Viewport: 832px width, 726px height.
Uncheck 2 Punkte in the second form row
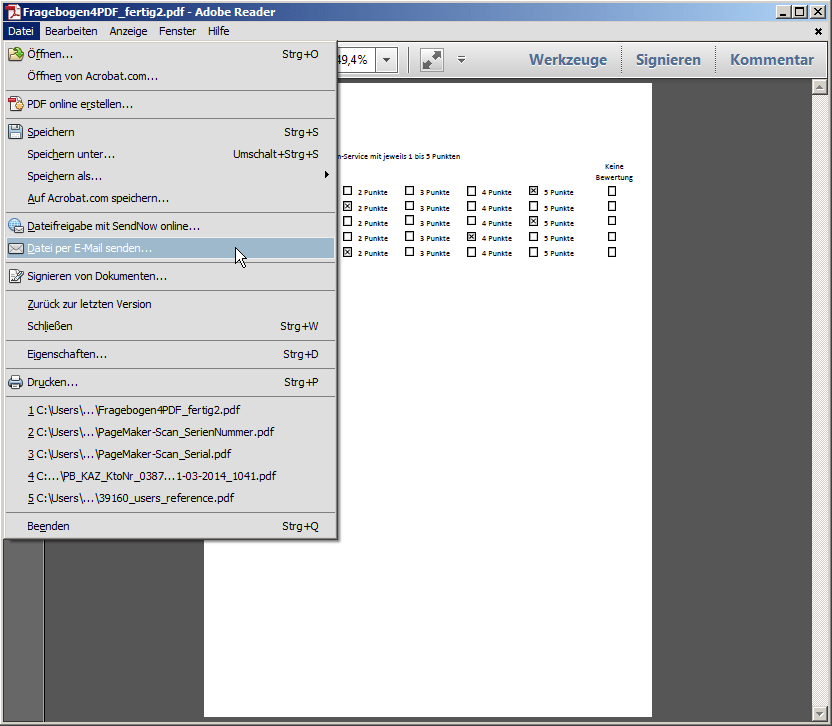(x=348, y=206)
